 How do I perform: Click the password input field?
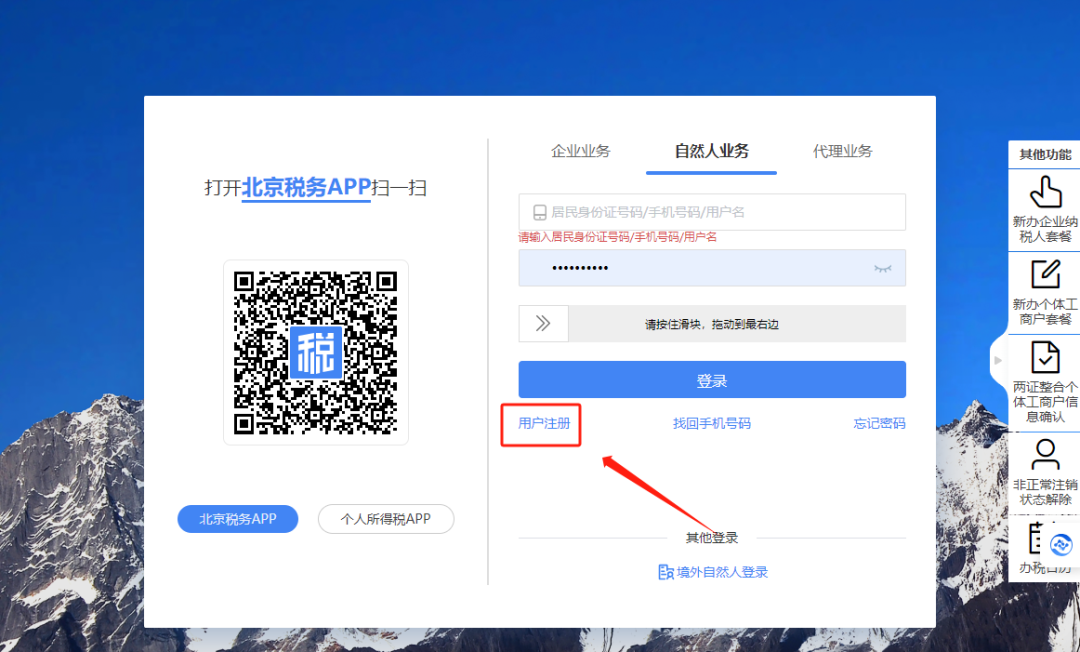712,268
